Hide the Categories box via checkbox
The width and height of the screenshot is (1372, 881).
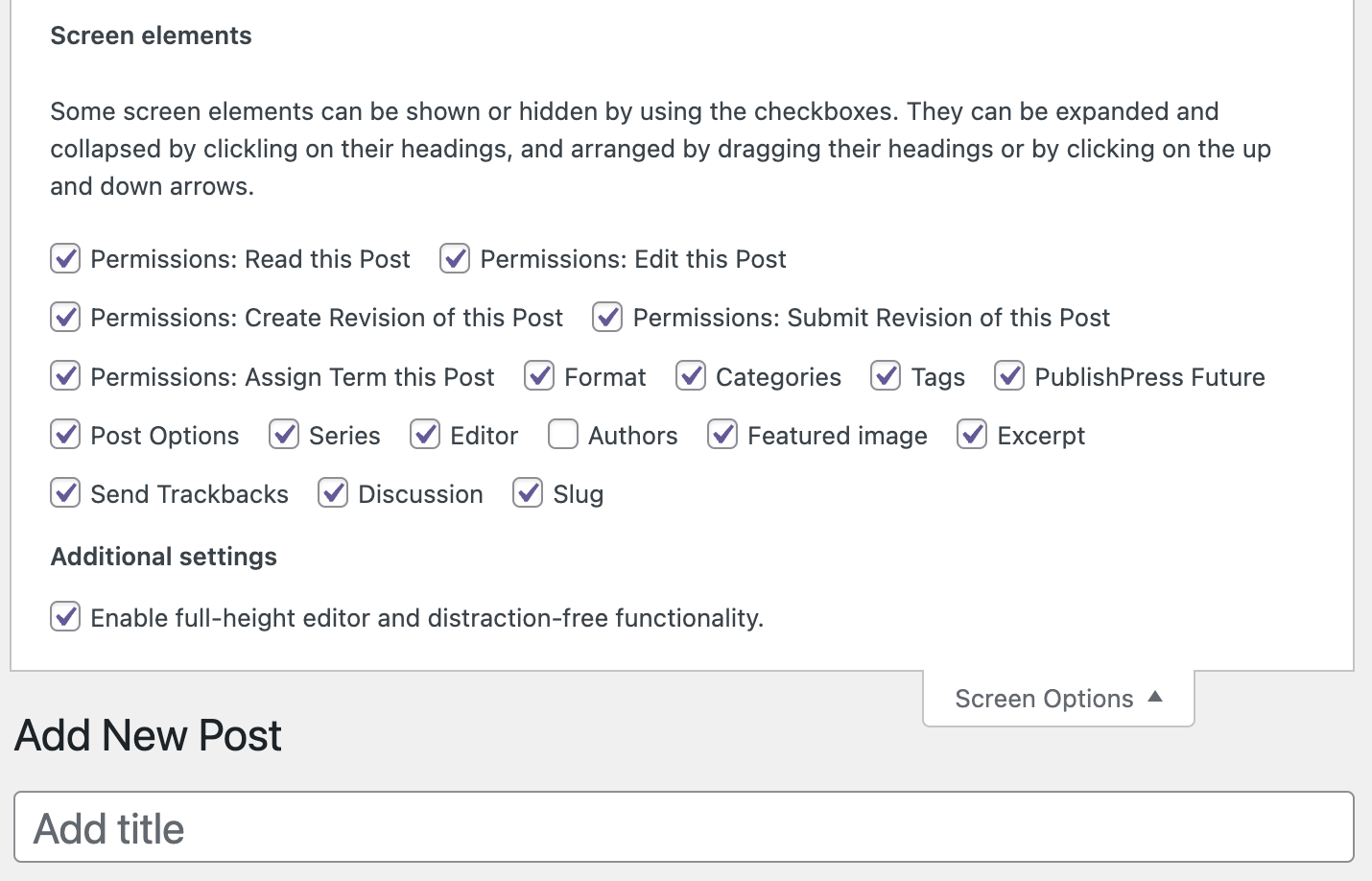(x=691, y=377)
